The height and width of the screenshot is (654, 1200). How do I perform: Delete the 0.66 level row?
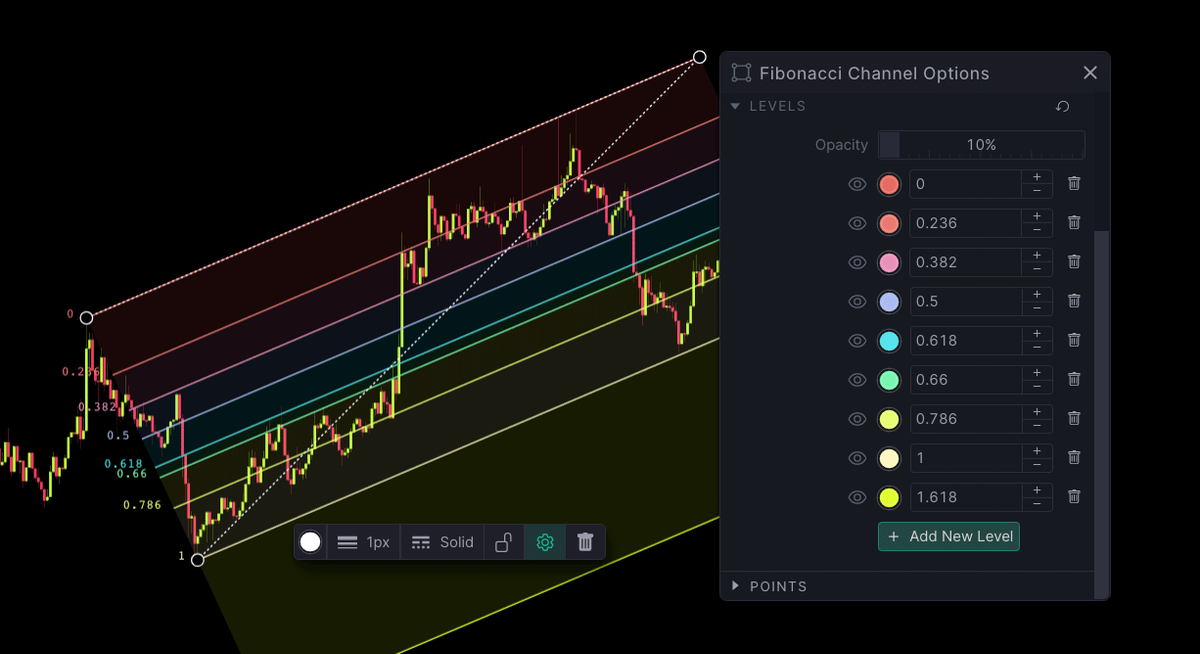[1074, 379]
